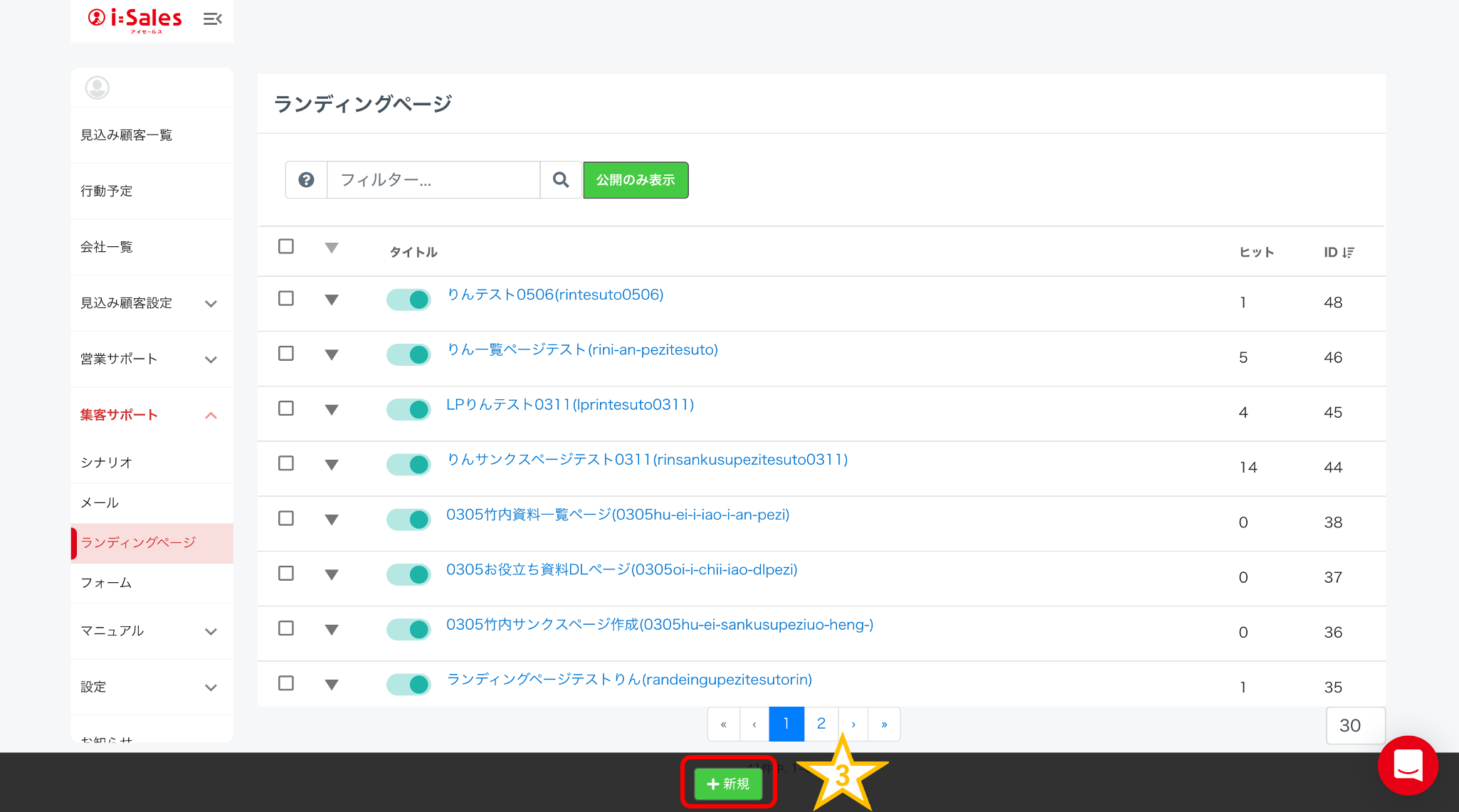Click the フィルター text input field

tap(433, 180)
